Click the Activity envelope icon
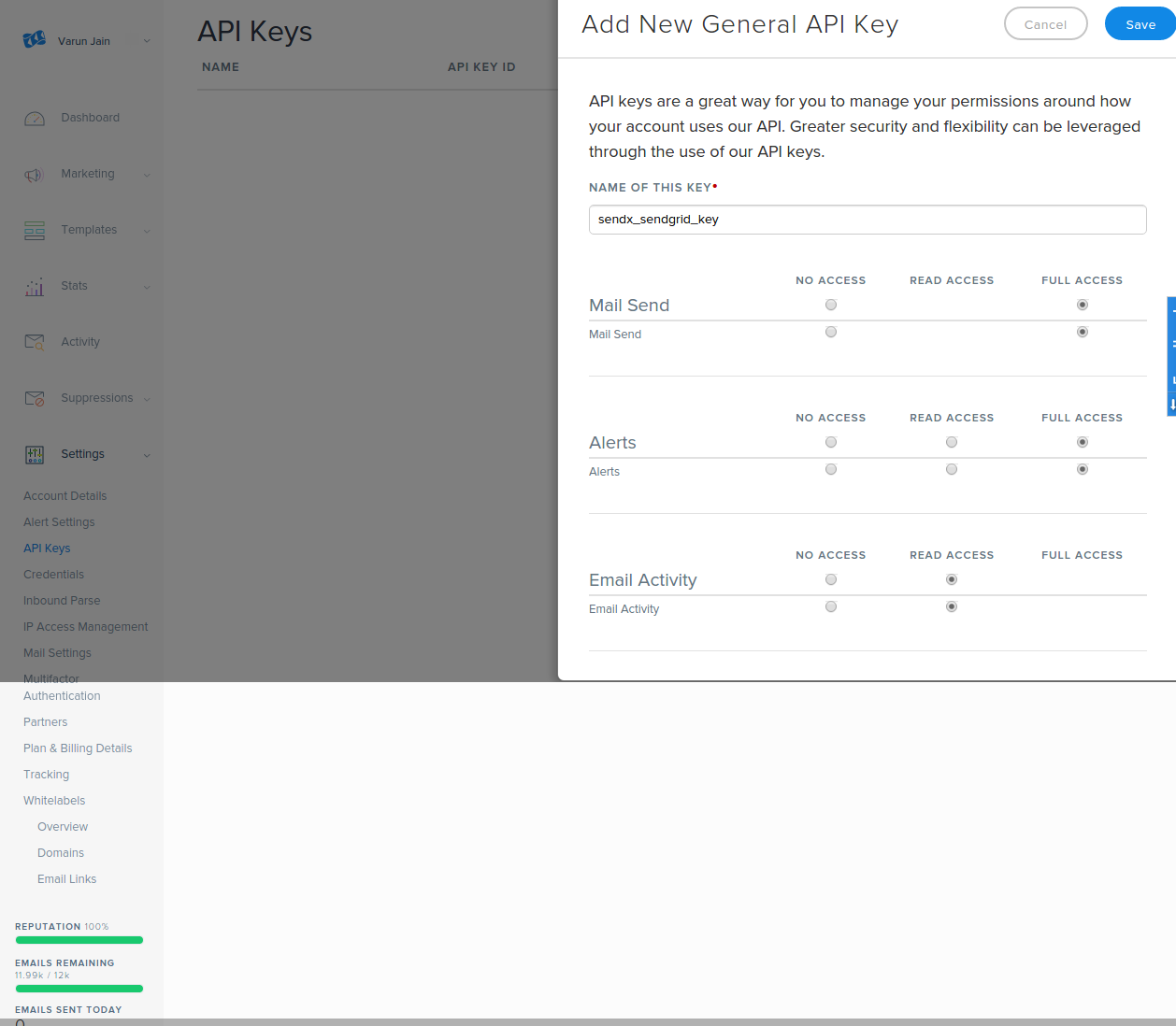Image resolution: width=1176 pixels, height=1026 pixels. pos(35,343)
